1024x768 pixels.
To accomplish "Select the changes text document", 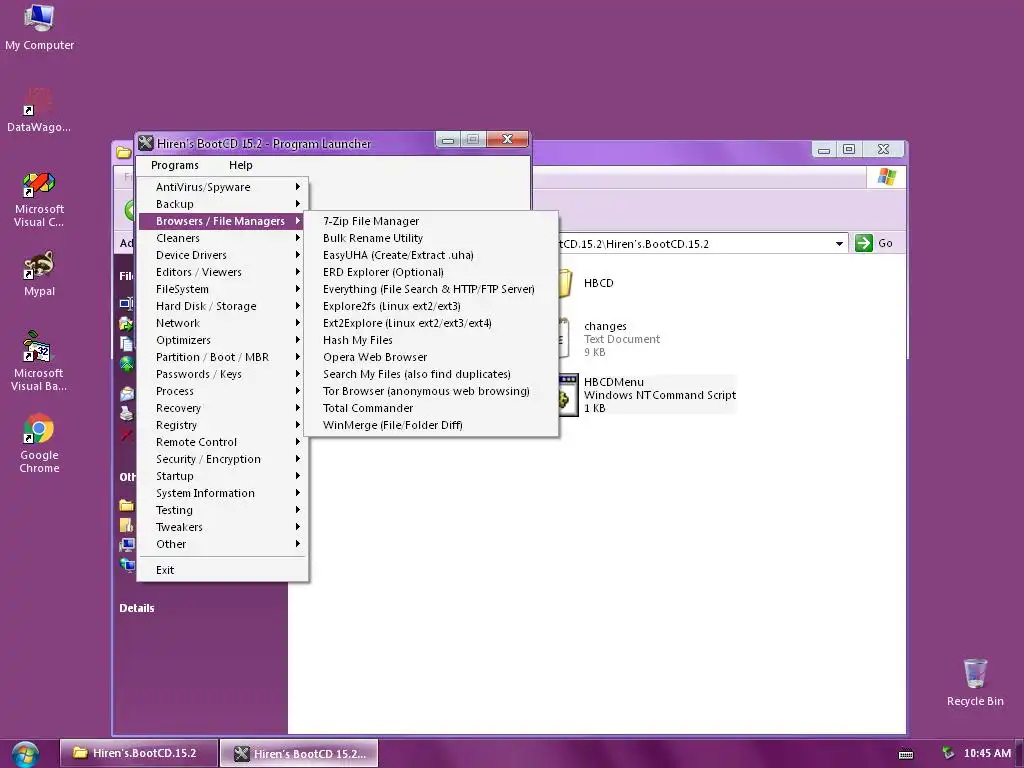I will click(609, 338).
